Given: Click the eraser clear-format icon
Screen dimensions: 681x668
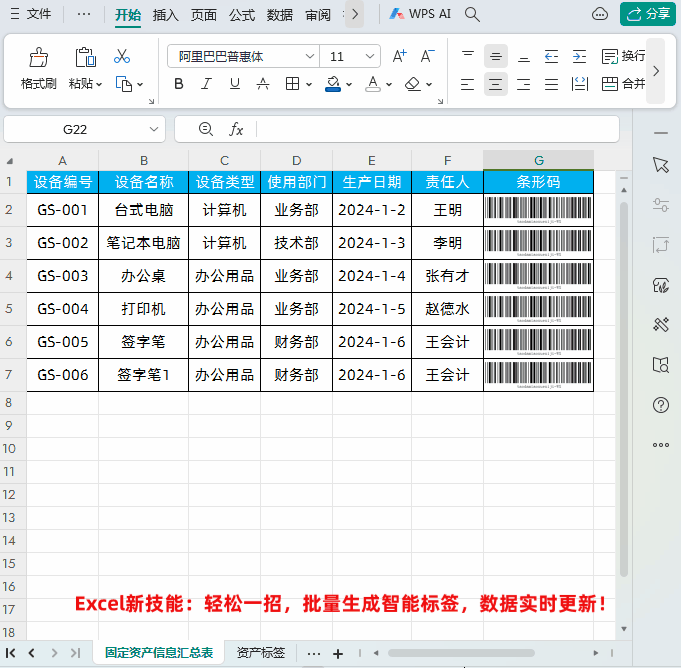Looking at the screenshot, I should pos(413,83).
